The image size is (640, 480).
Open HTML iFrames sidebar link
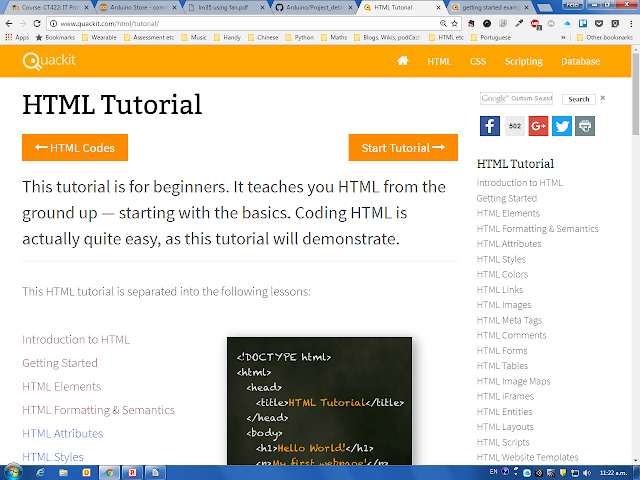pos(505,396)
